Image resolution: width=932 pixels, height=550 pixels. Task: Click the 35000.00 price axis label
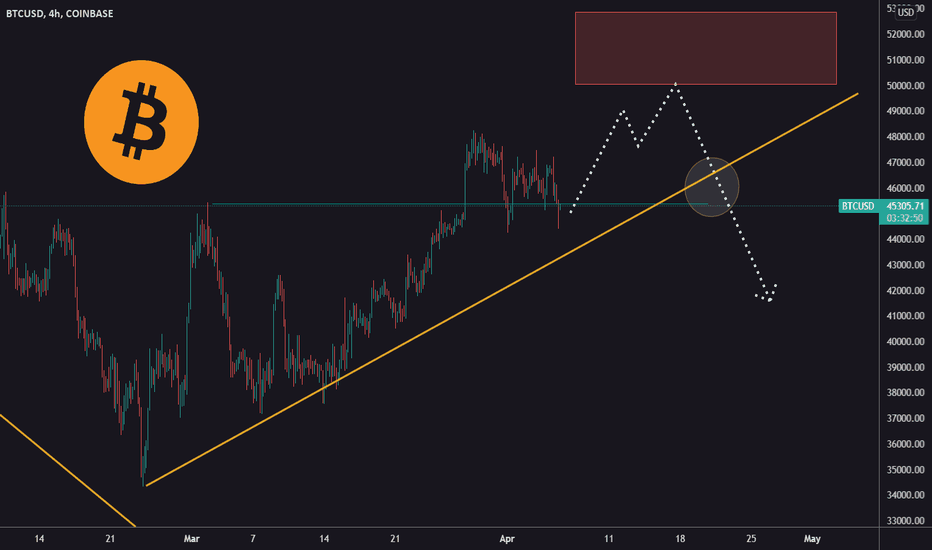pyautogui.click(x=905, y=470)
